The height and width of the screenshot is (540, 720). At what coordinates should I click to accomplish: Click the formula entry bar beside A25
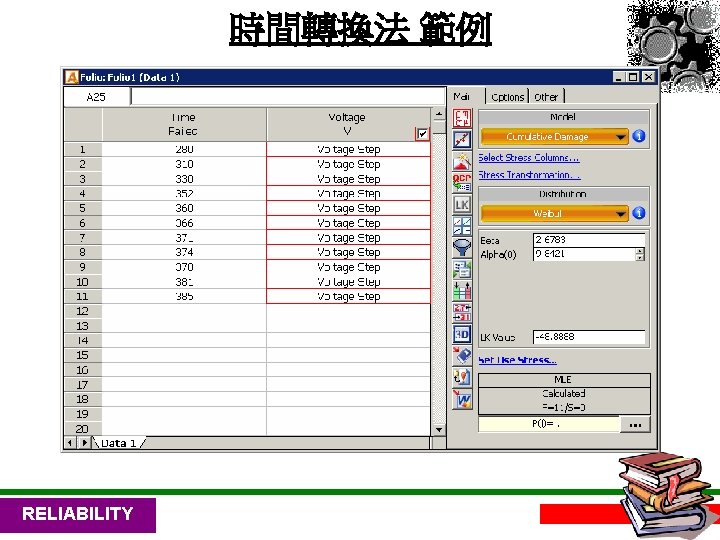288,97
